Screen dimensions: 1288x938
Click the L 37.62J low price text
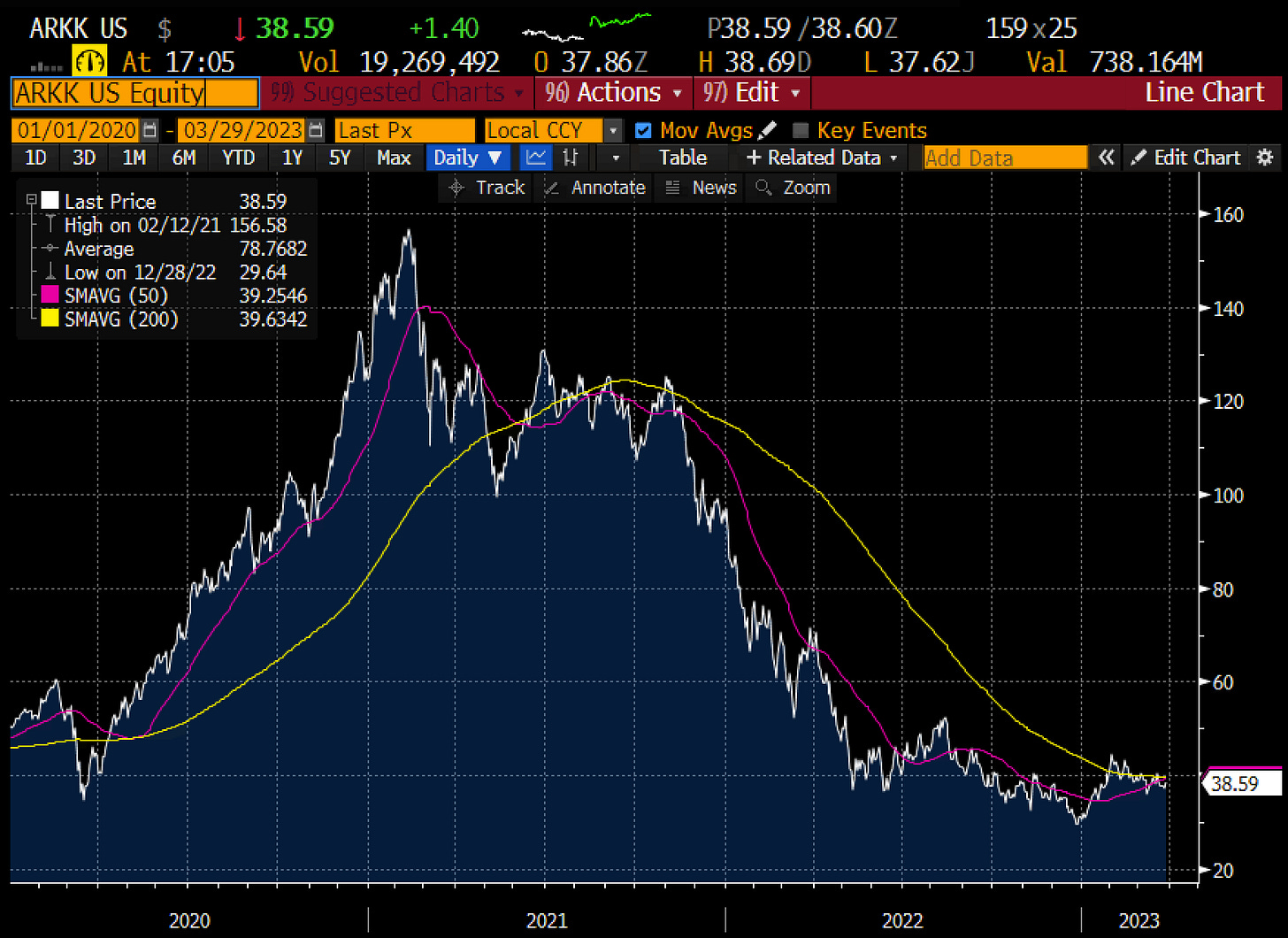(920, 62)
